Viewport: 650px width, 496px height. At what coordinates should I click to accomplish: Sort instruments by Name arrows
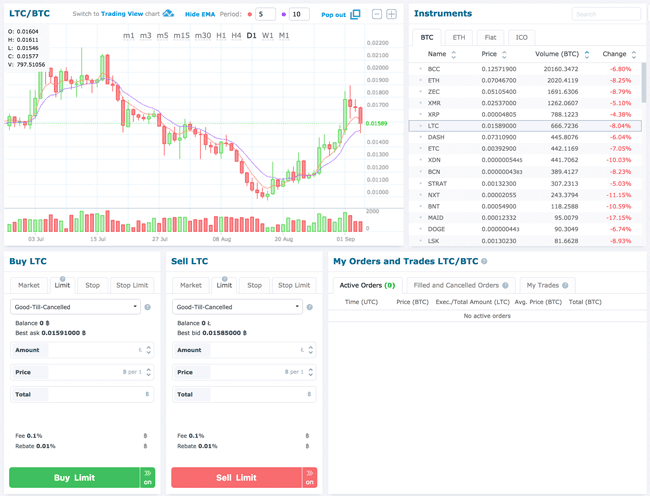[454, 54]
